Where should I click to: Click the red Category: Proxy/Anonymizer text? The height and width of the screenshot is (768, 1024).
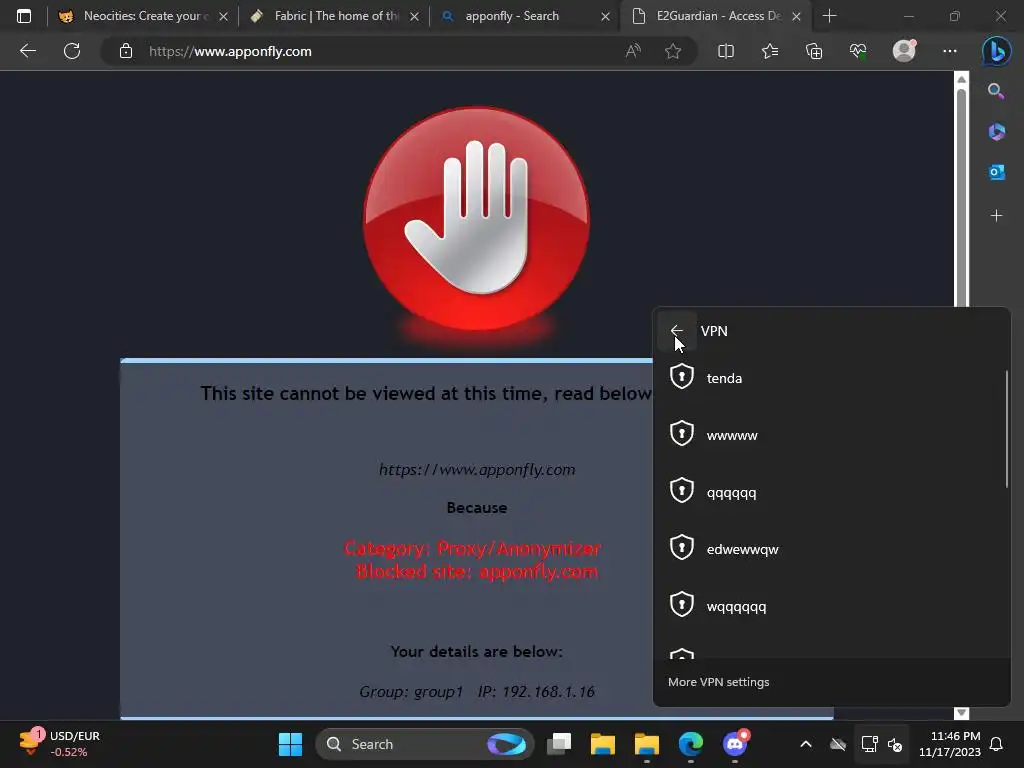[x=472, y=549]
